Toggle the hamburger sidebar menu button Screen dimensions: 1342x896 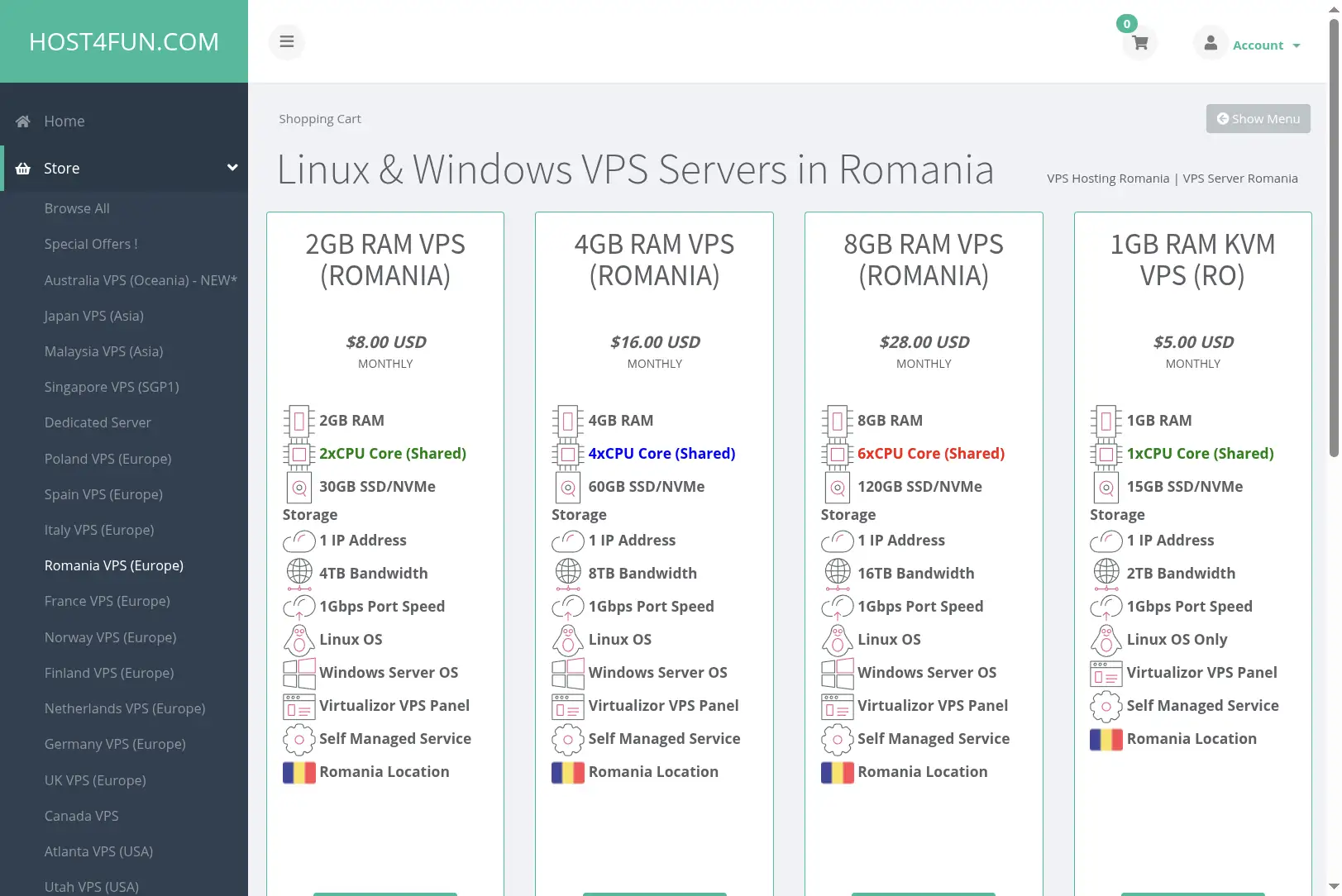pos(287,41)
